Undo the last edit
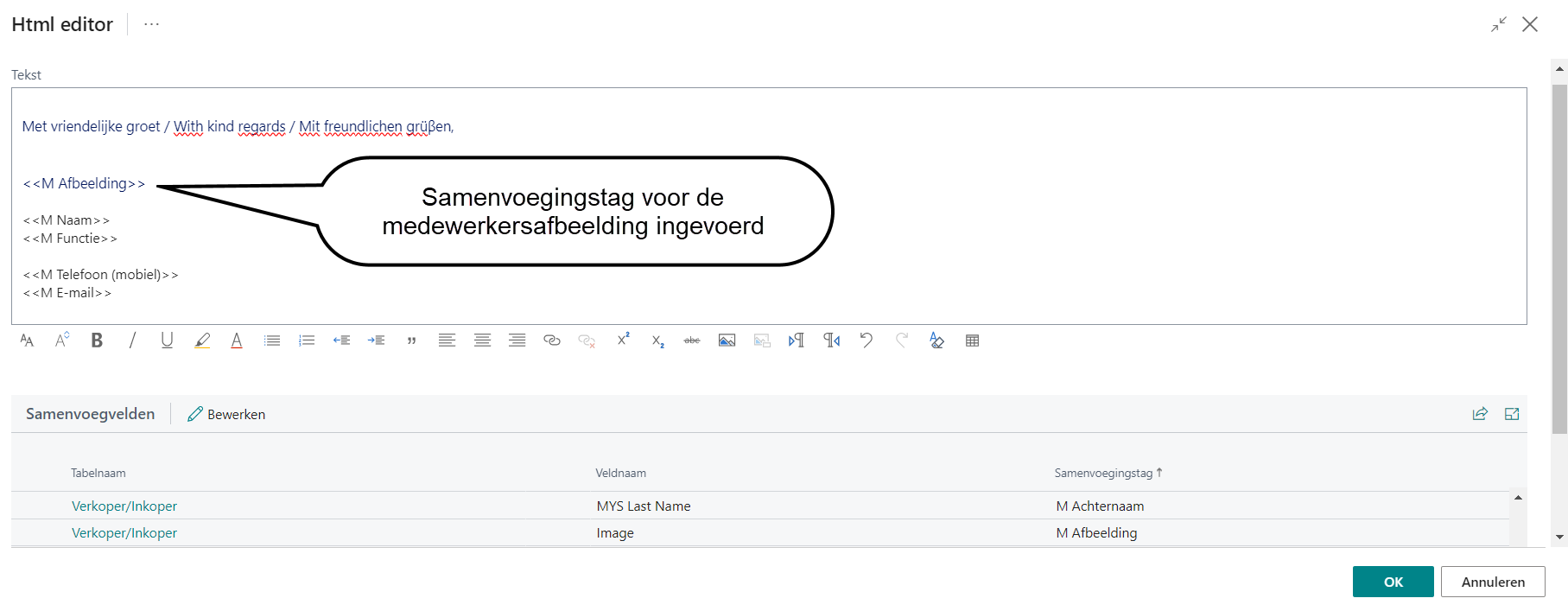Screen dimensions: 1568x611 pos(867,341)
